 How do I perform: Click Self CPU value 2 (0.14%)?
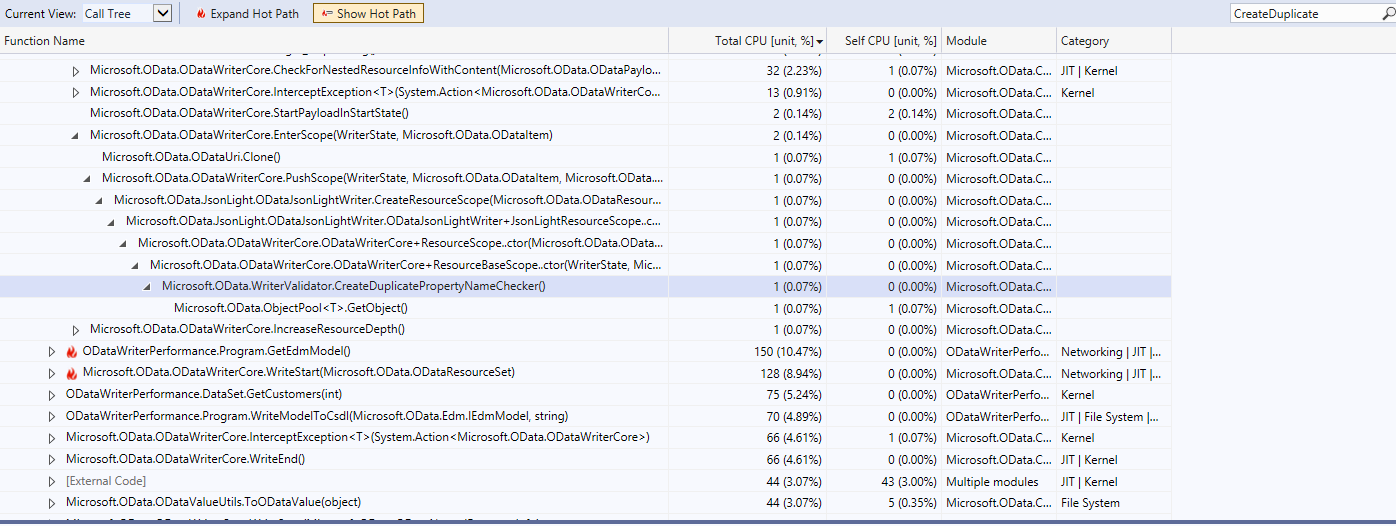(x=914, y=114)
